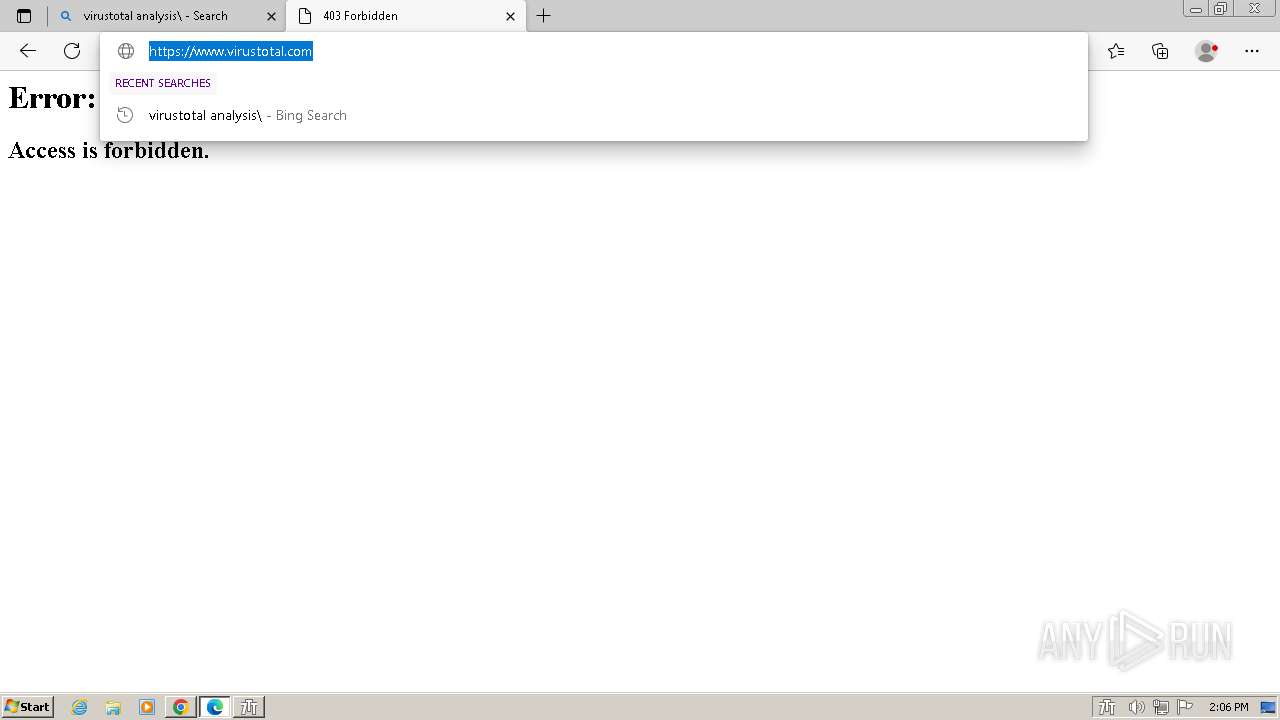Choose the recent search 'virustotal analysis\'

(x=594, y=115)
